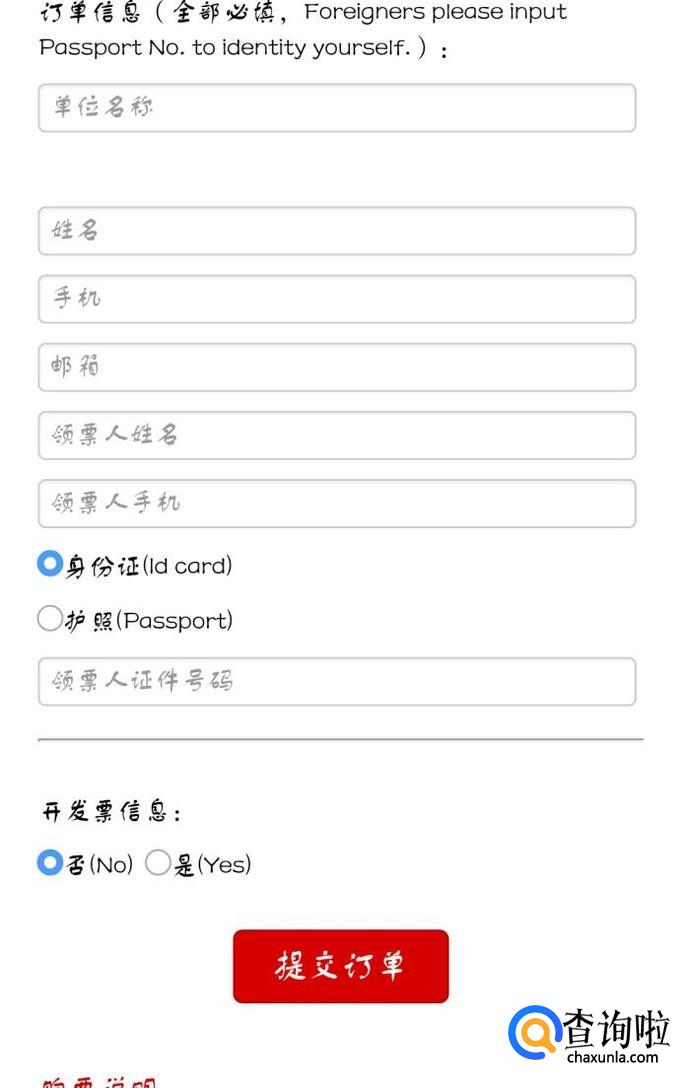
Task: Click the 邮箱 email input field
Action: point(337,367)
